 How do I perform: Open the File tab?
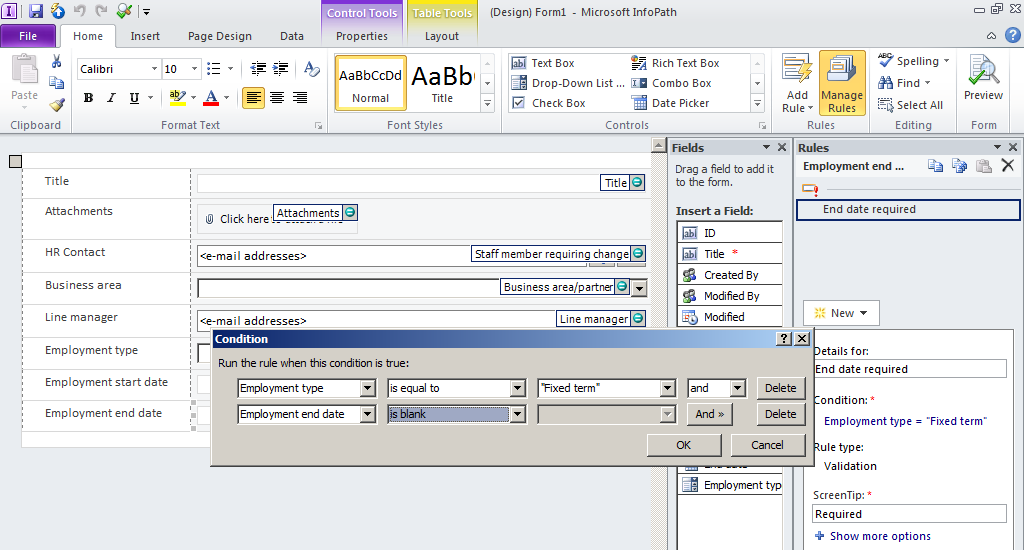[x=28, y=36]
